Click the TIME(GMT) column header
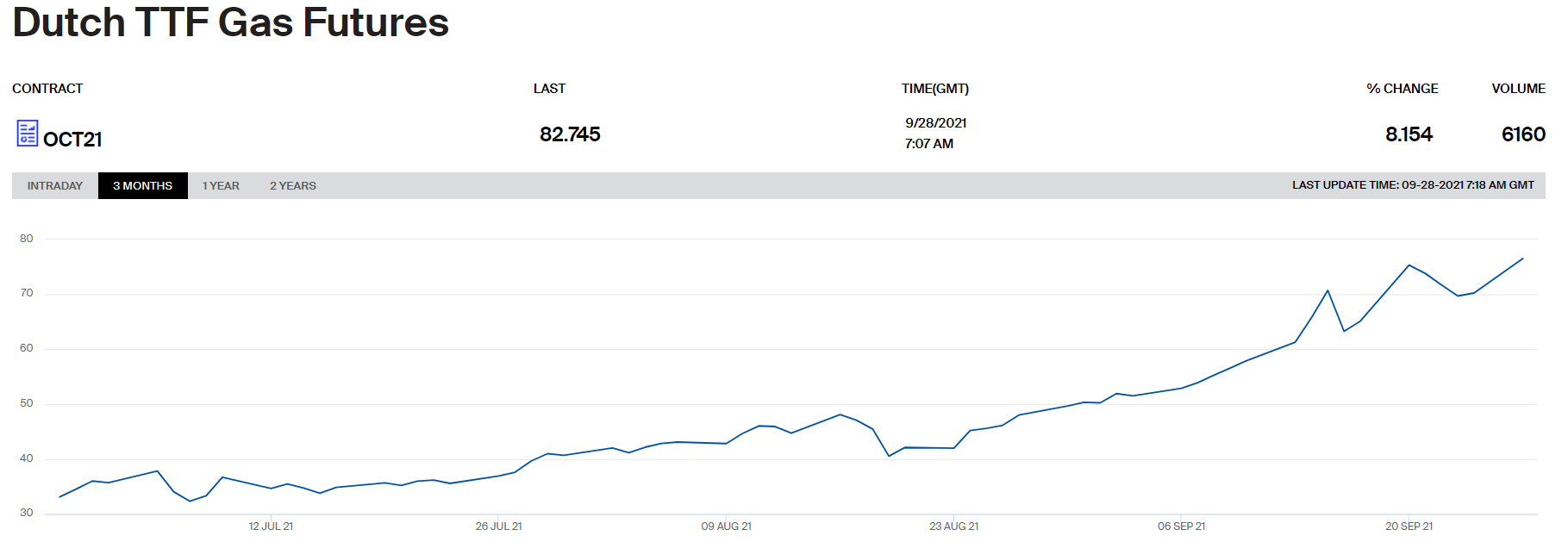This screenshot has height=542, width=1568. pyautogui.click(x=935, y=89)
